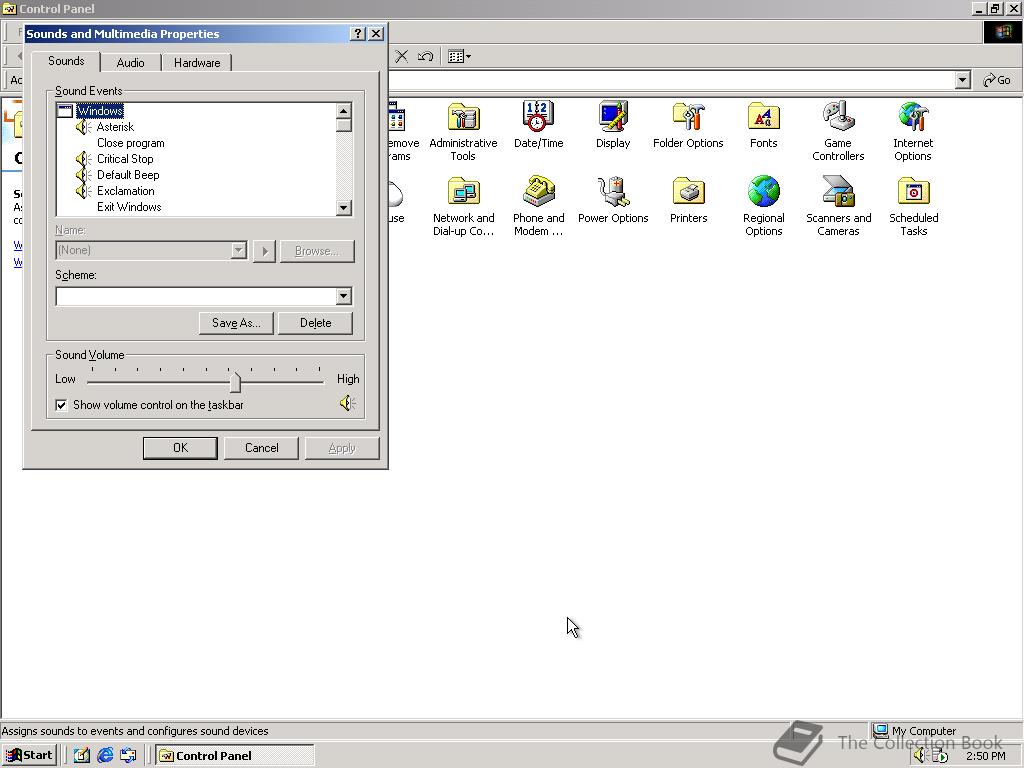Click the Control Panel taskbar button
1024x768 pixels.
(234, 756)
